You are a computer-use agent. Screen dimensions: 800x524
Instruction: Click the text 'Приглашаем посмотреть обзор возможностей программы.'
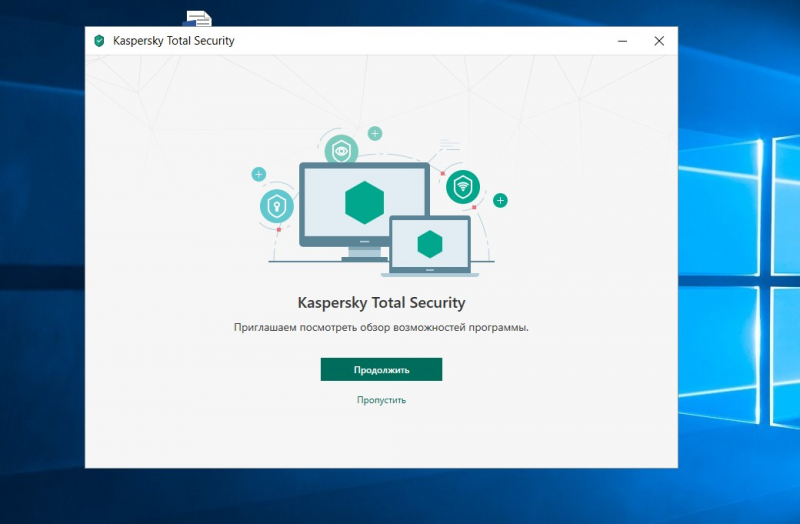381,328
